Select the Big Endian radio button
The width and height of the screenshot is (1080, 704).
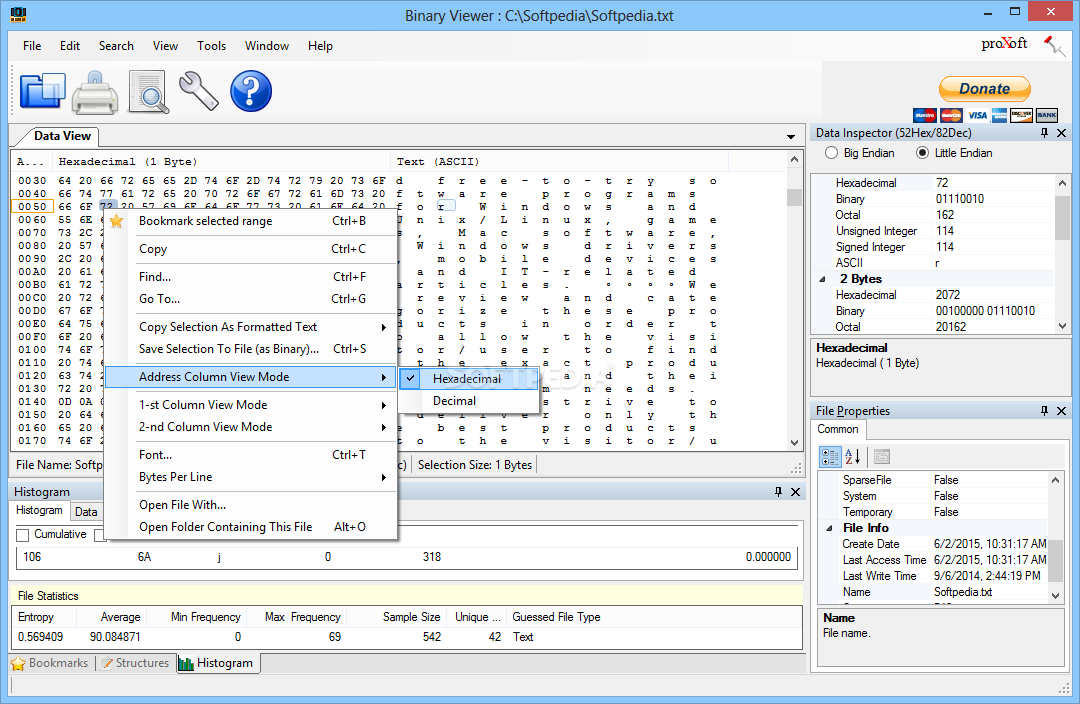click(x=831, y=153)
